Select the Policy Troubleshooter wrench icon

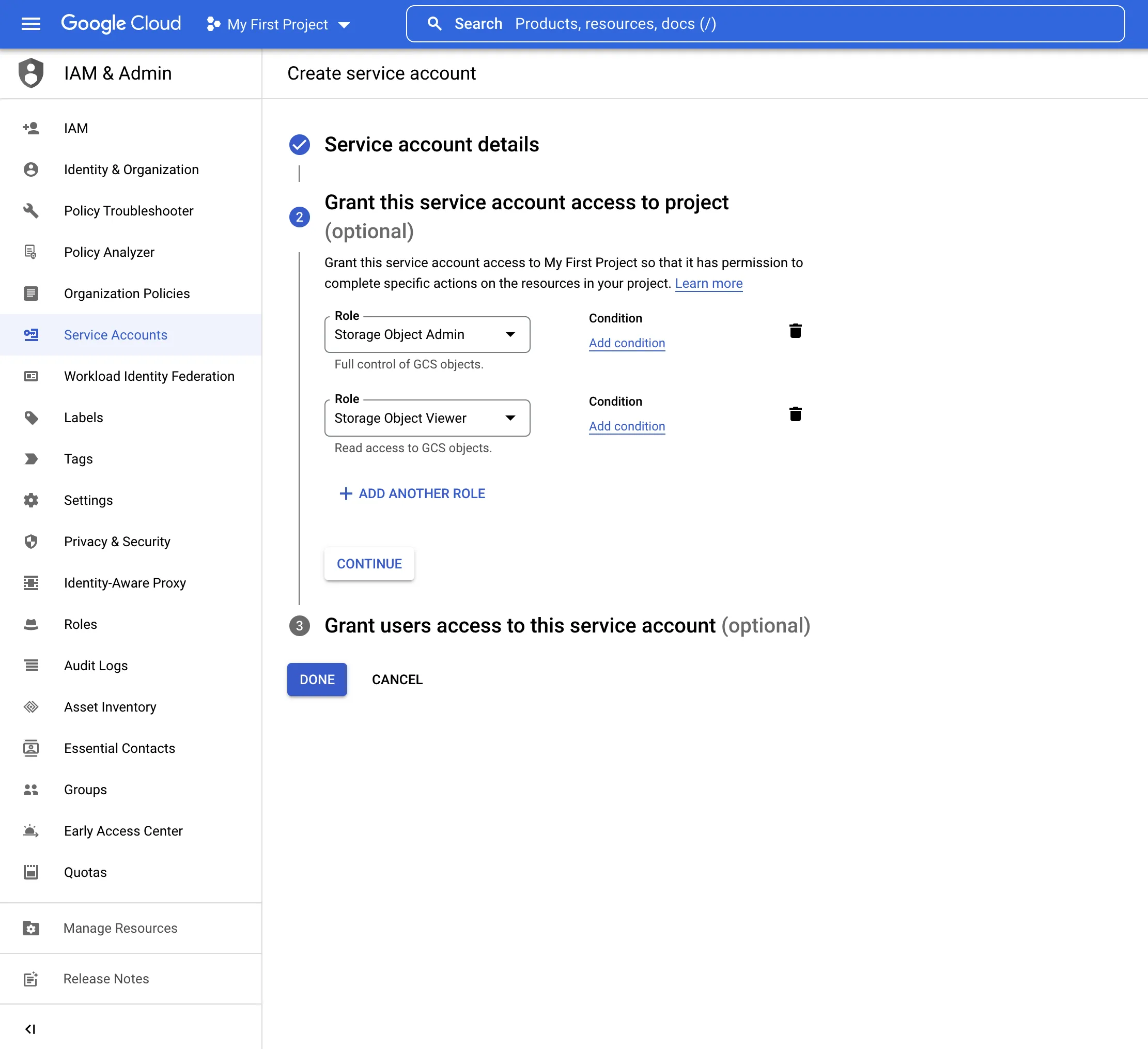31,211
